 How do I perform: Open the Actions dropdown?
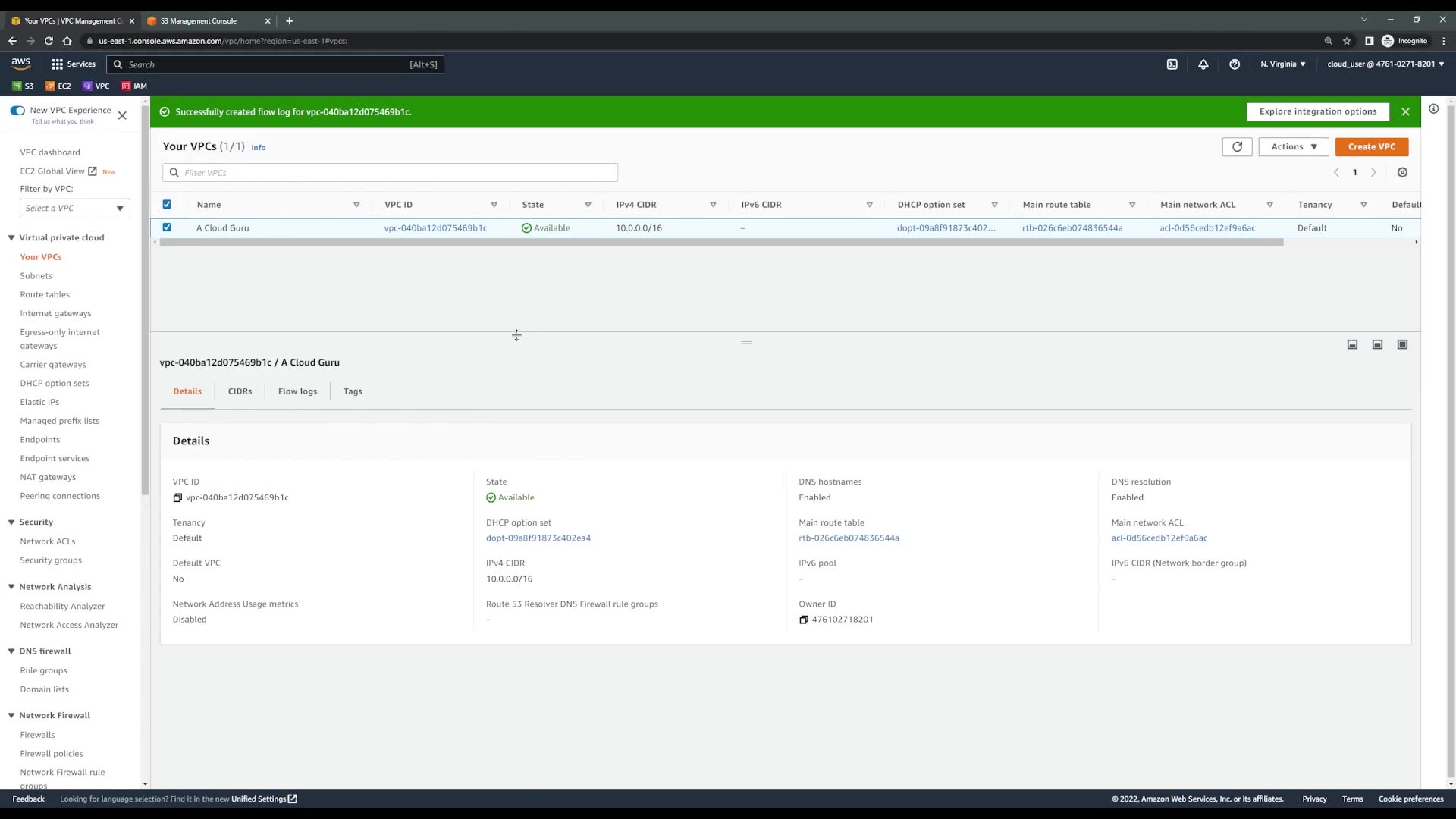point(1293,147)
